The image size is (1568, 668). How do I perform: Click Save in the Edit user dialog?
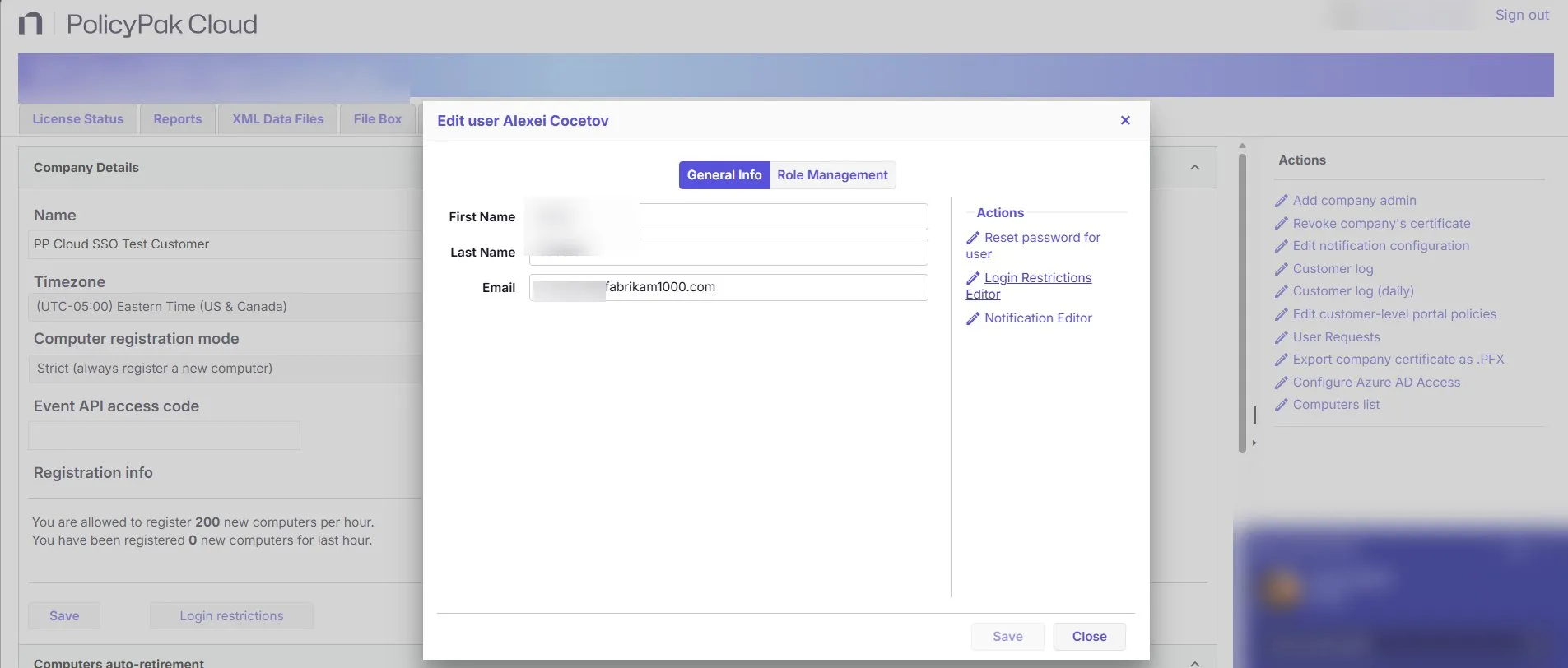point(1007,637)
